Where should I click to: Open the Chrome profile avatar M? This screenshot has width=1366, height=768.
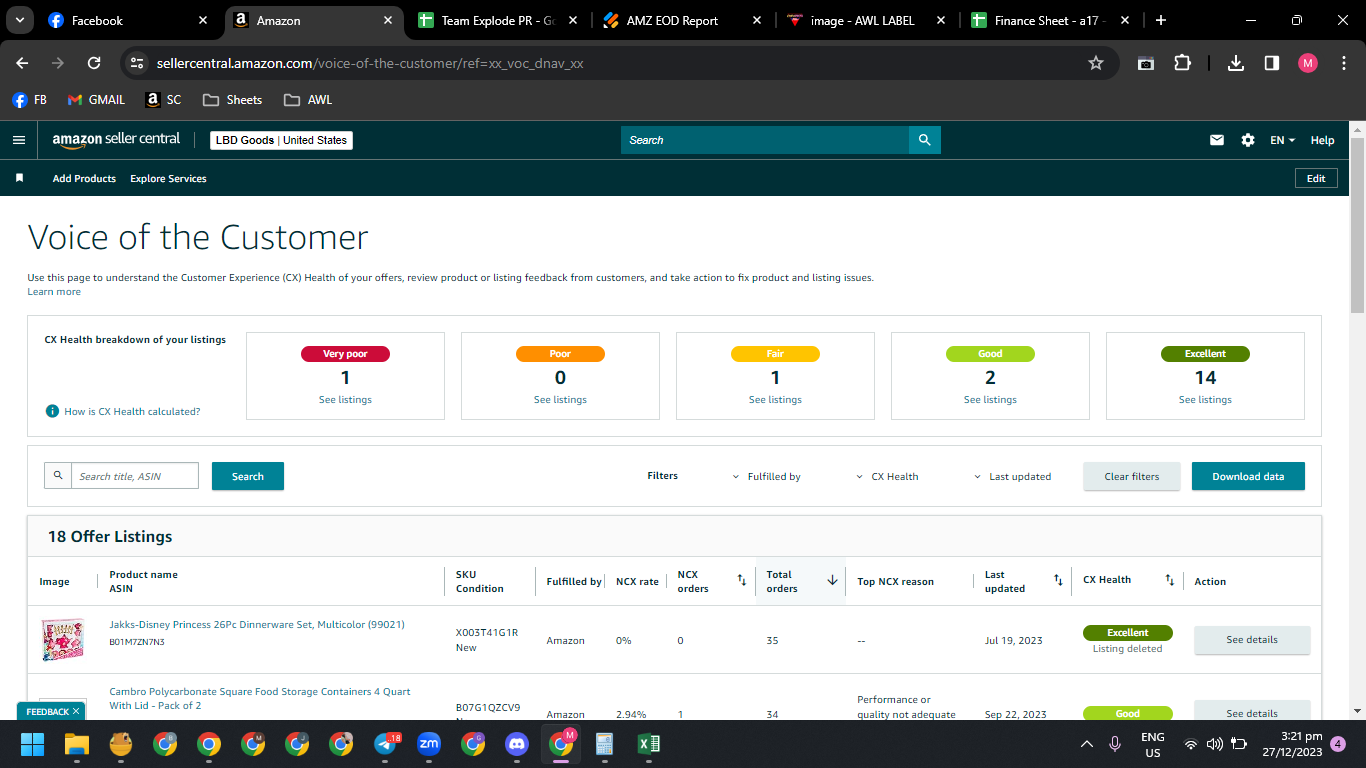(1308, 63)
